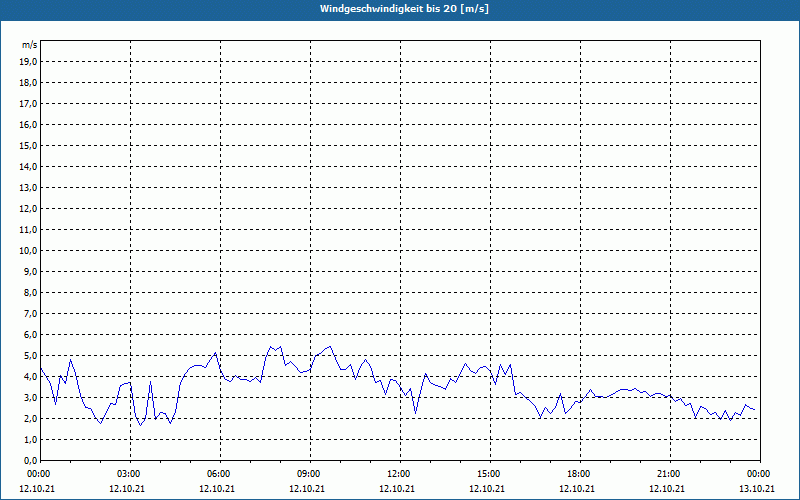Click the 16,0 y-axis label
The width and height of the screenshot is (800, 500).
[29, 124]
